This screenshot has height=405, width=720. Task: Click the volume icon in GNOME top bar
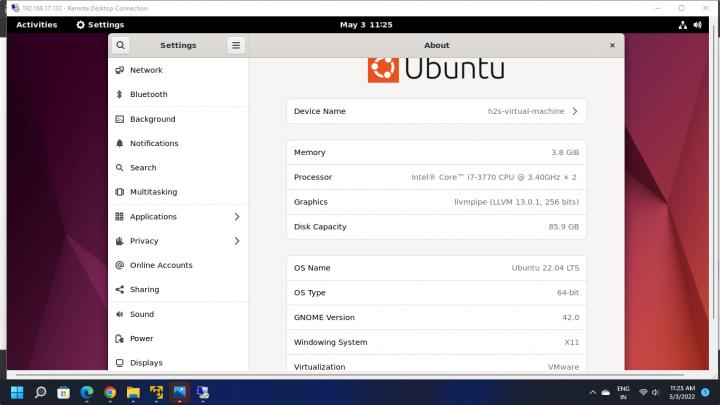(698, 25)
